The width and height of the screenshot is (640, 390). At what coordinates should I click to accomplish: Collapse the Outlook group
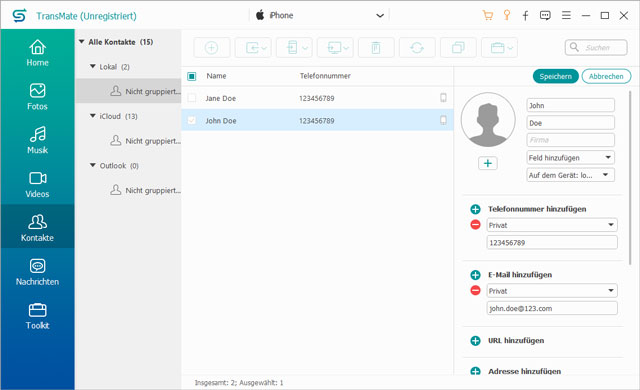click(x=93, y=165)
